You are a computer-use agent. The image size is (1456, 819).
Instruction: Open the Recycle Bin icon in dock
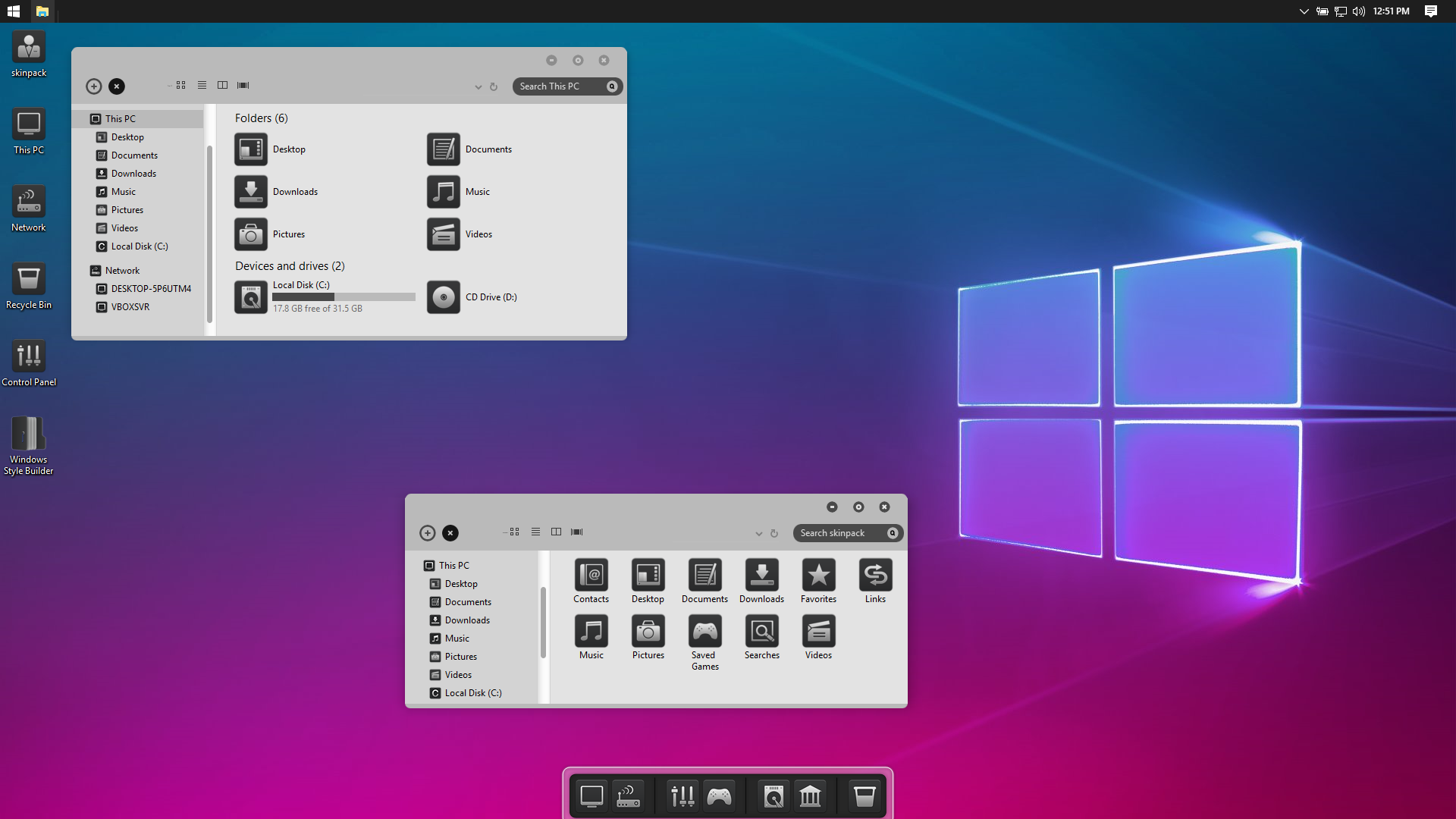tap(864, 796)
